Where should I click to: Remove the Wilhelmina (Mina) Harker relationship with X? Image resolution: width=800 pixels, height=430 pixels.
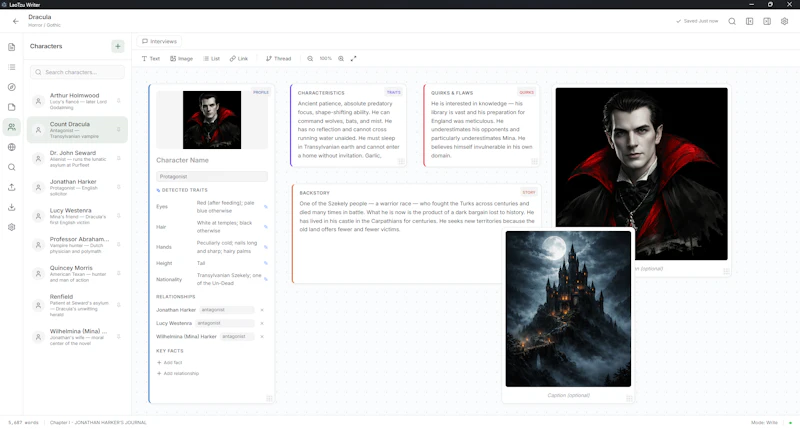(262, 337)
